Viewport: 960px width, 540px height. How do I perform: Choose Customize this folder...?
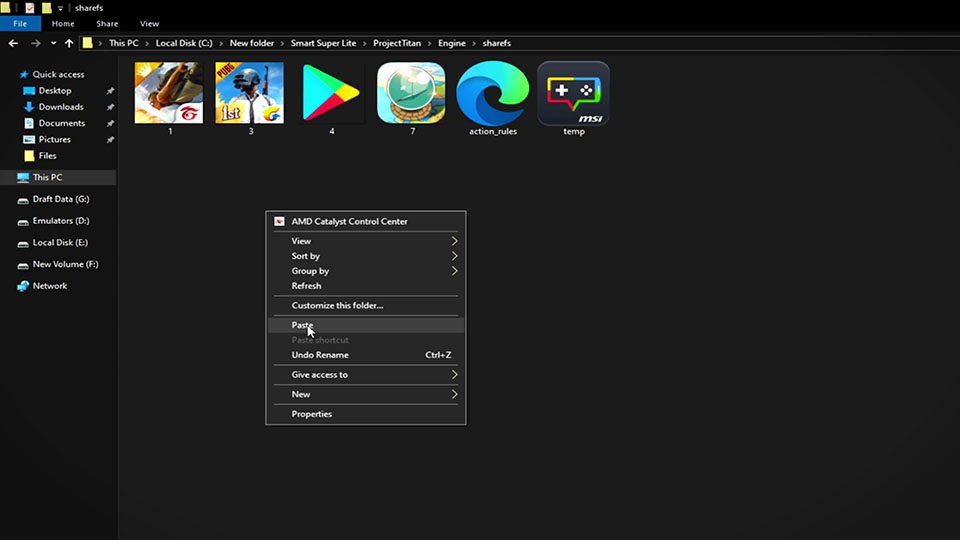366,306
